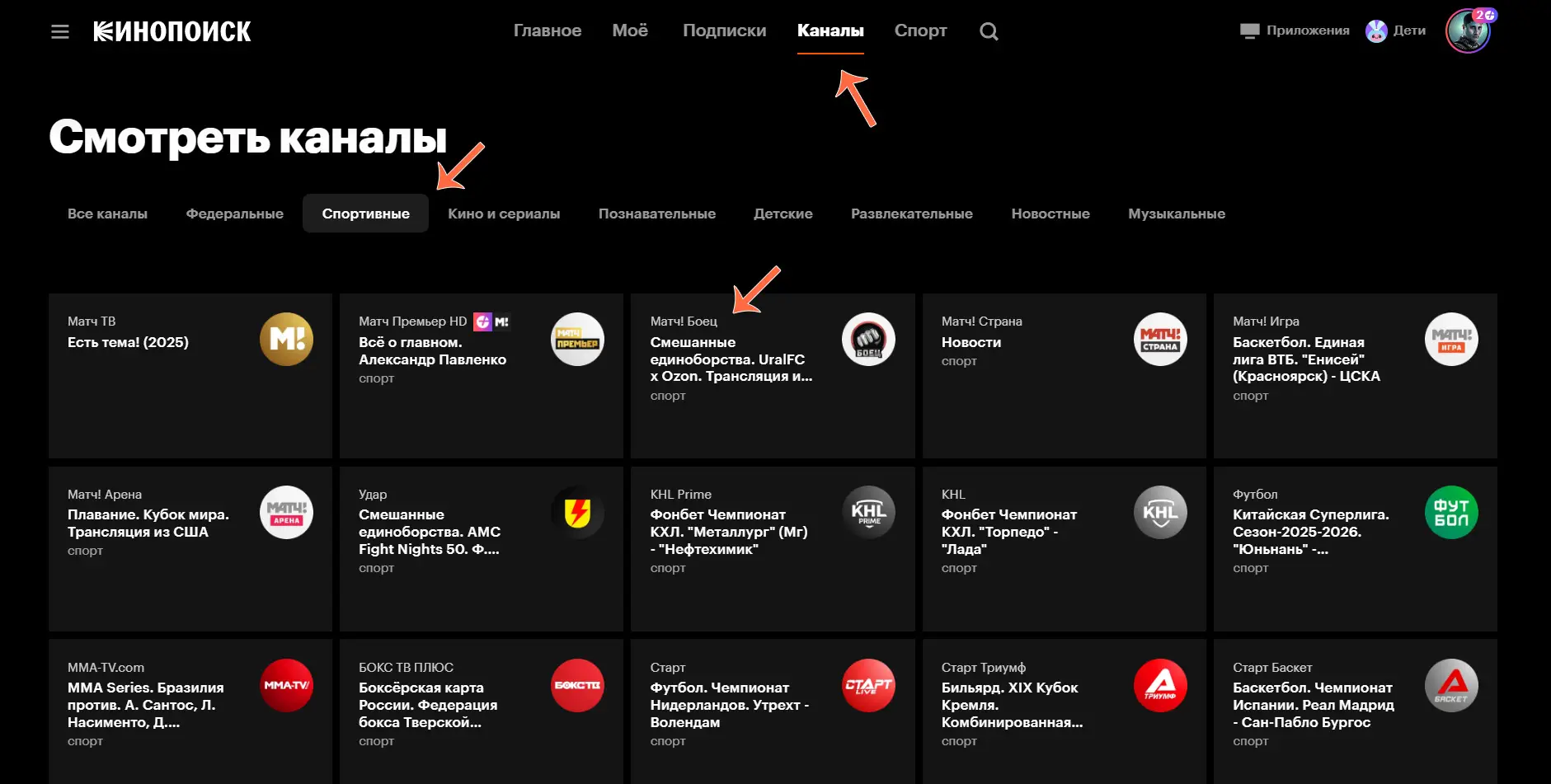Image resolution: width=1551 pixels, height=784 pixels.
Task: Go to Кинопоиск home via logo
Action: (x=172, y=32)
